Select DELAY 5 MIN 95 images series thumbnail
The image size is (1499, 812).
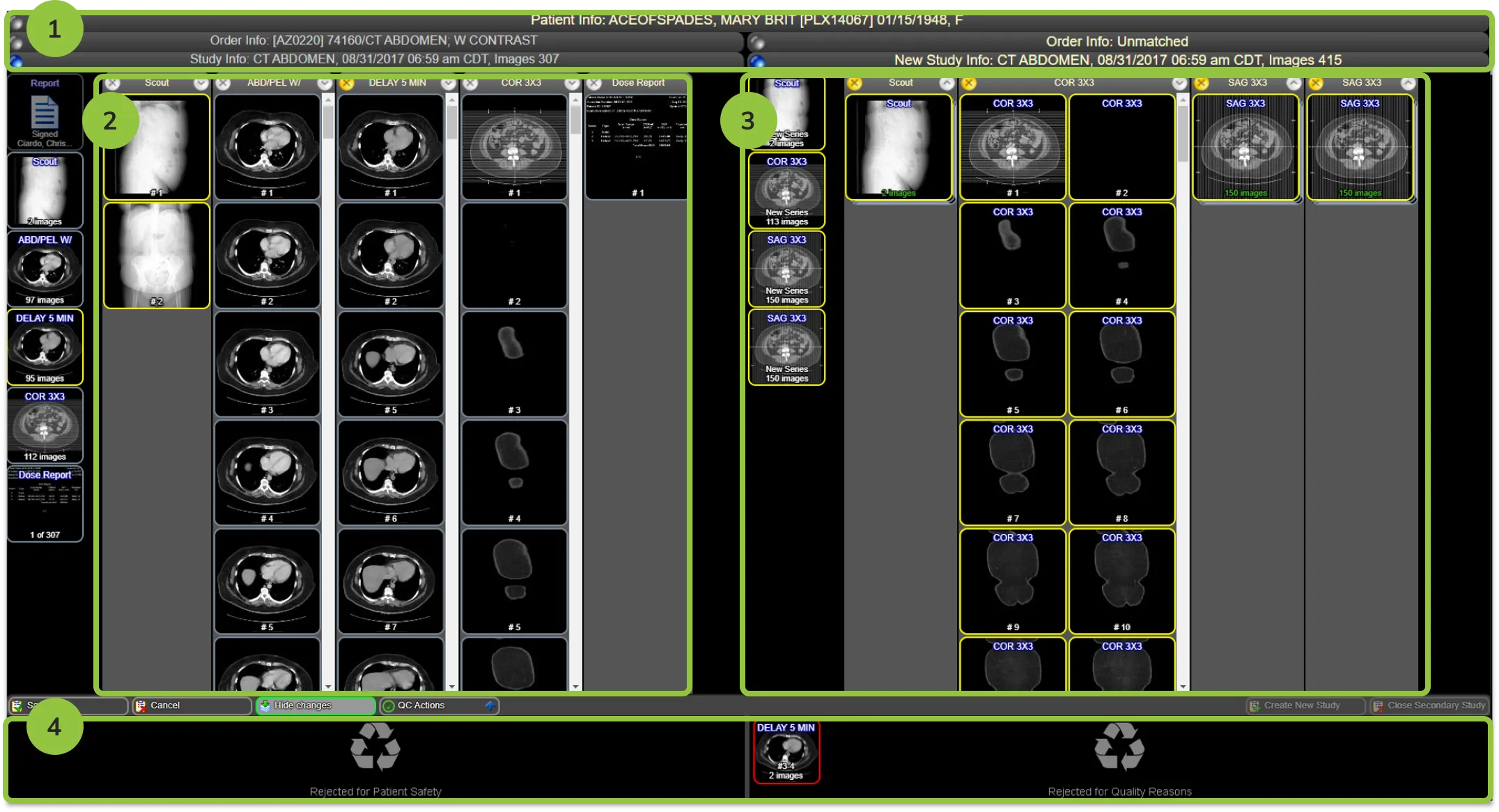pos(45,348)
